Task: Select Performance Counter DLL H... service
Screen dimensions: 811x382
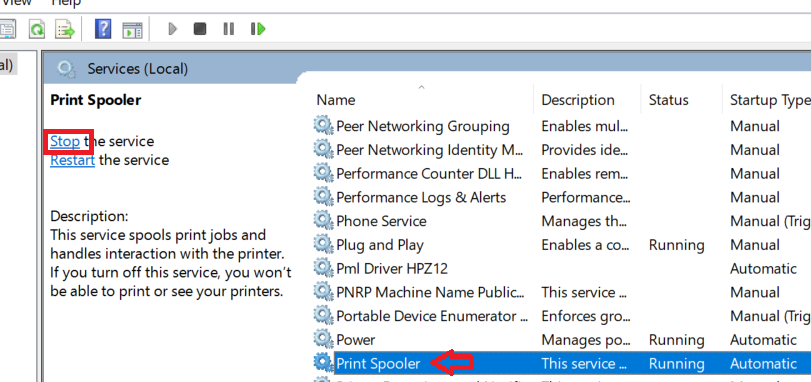Action: (429, 174)
